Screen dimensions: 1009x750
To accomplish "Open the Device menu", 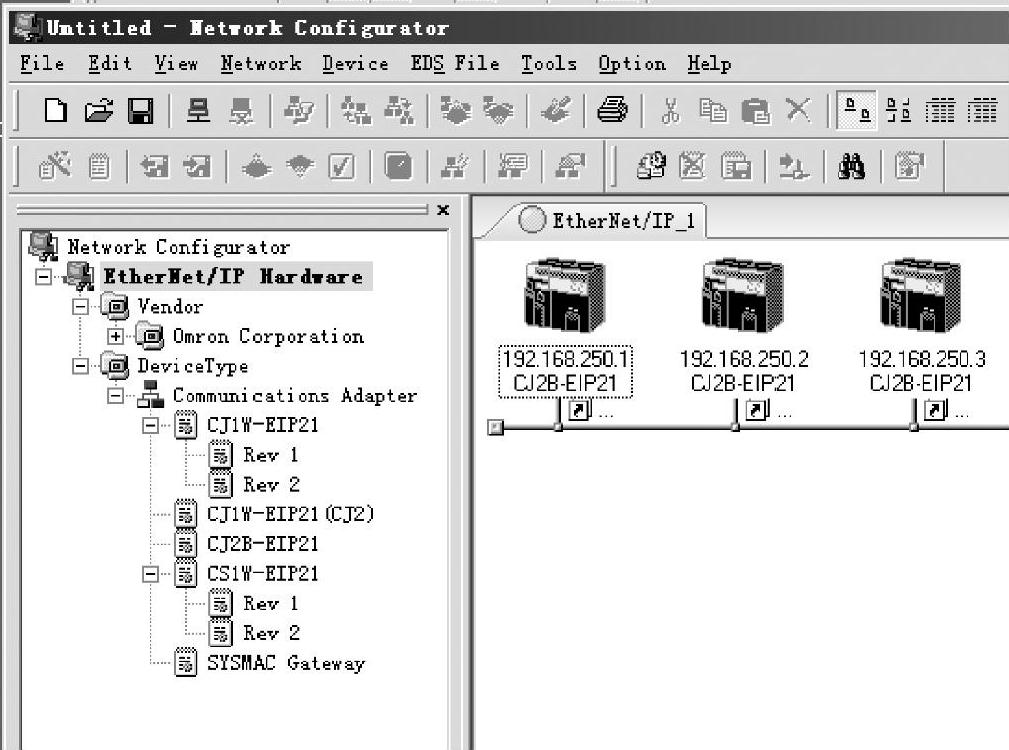I will point(355,64).
